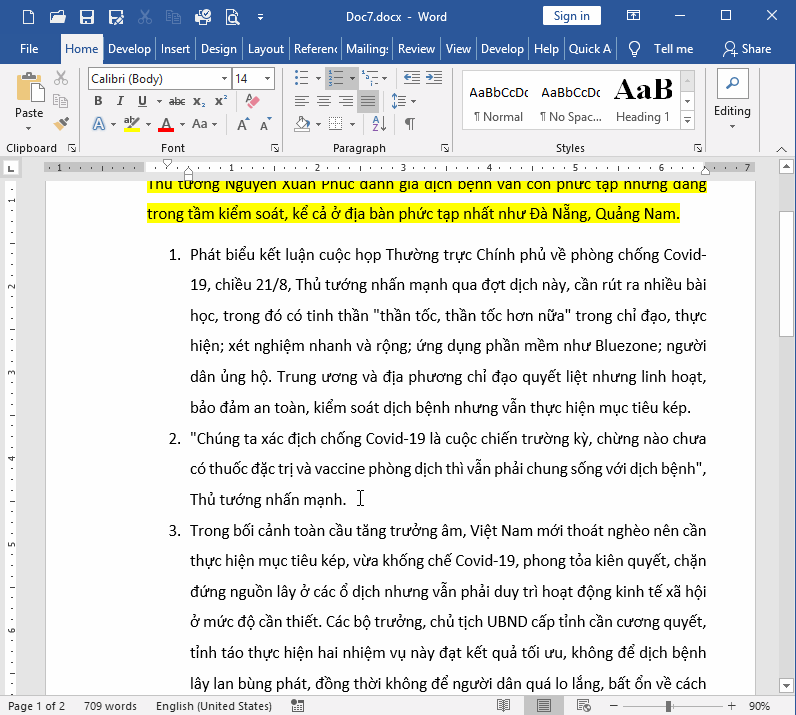Viewport: 796px width, 715px height.
Task: Open the font name dropdown
Action: 224,79
